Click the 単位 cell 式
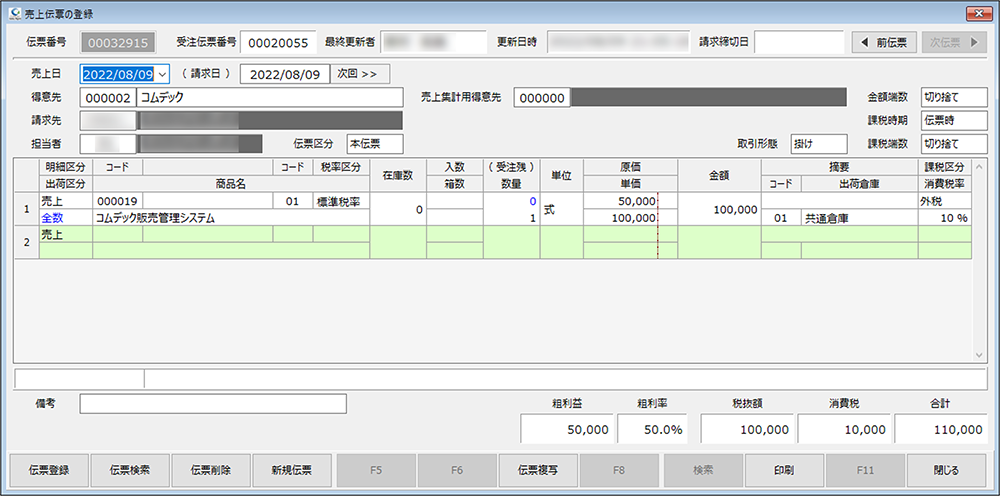 click(561, 209)
